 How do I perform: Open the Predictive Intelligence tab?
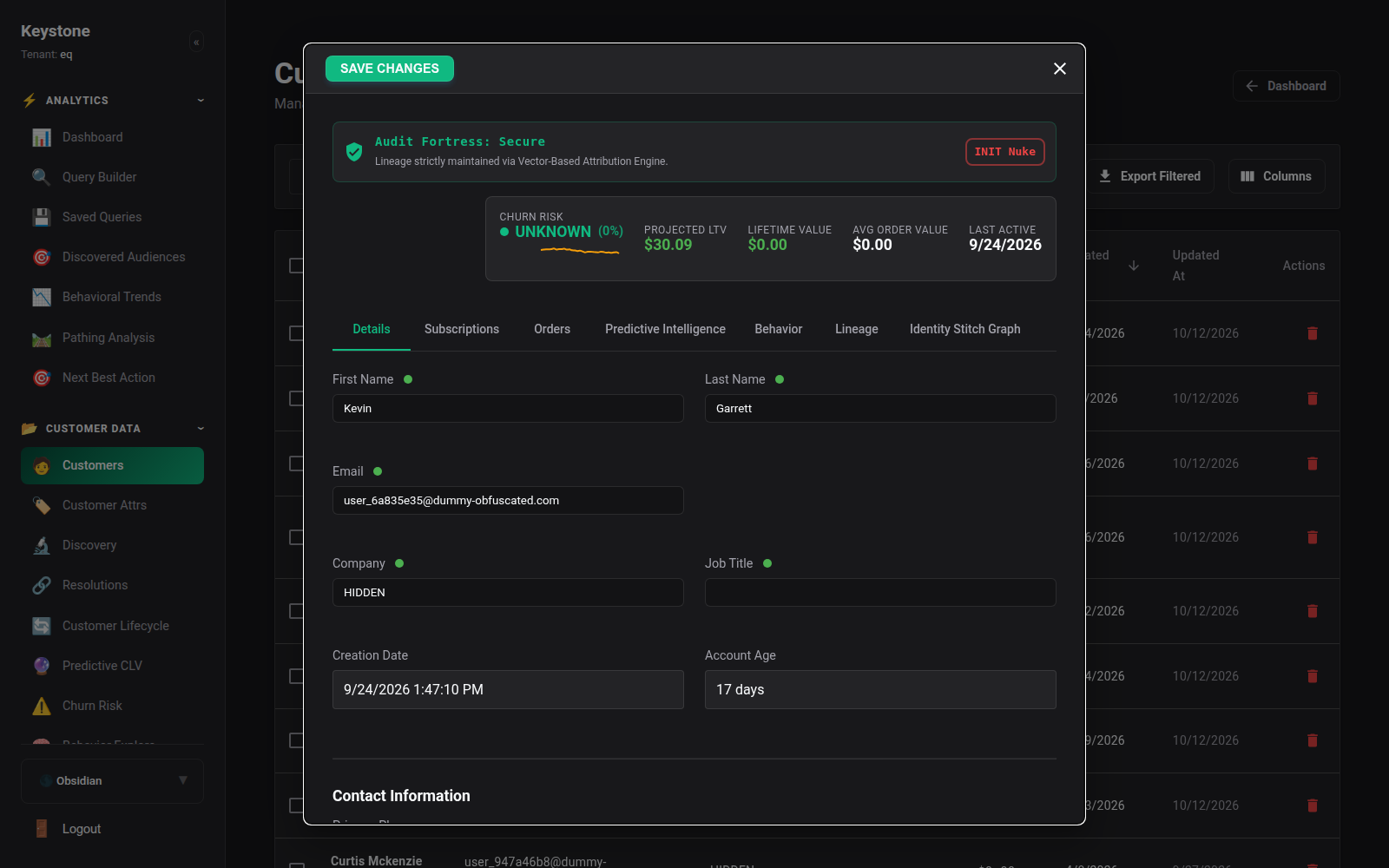[665, 329]
